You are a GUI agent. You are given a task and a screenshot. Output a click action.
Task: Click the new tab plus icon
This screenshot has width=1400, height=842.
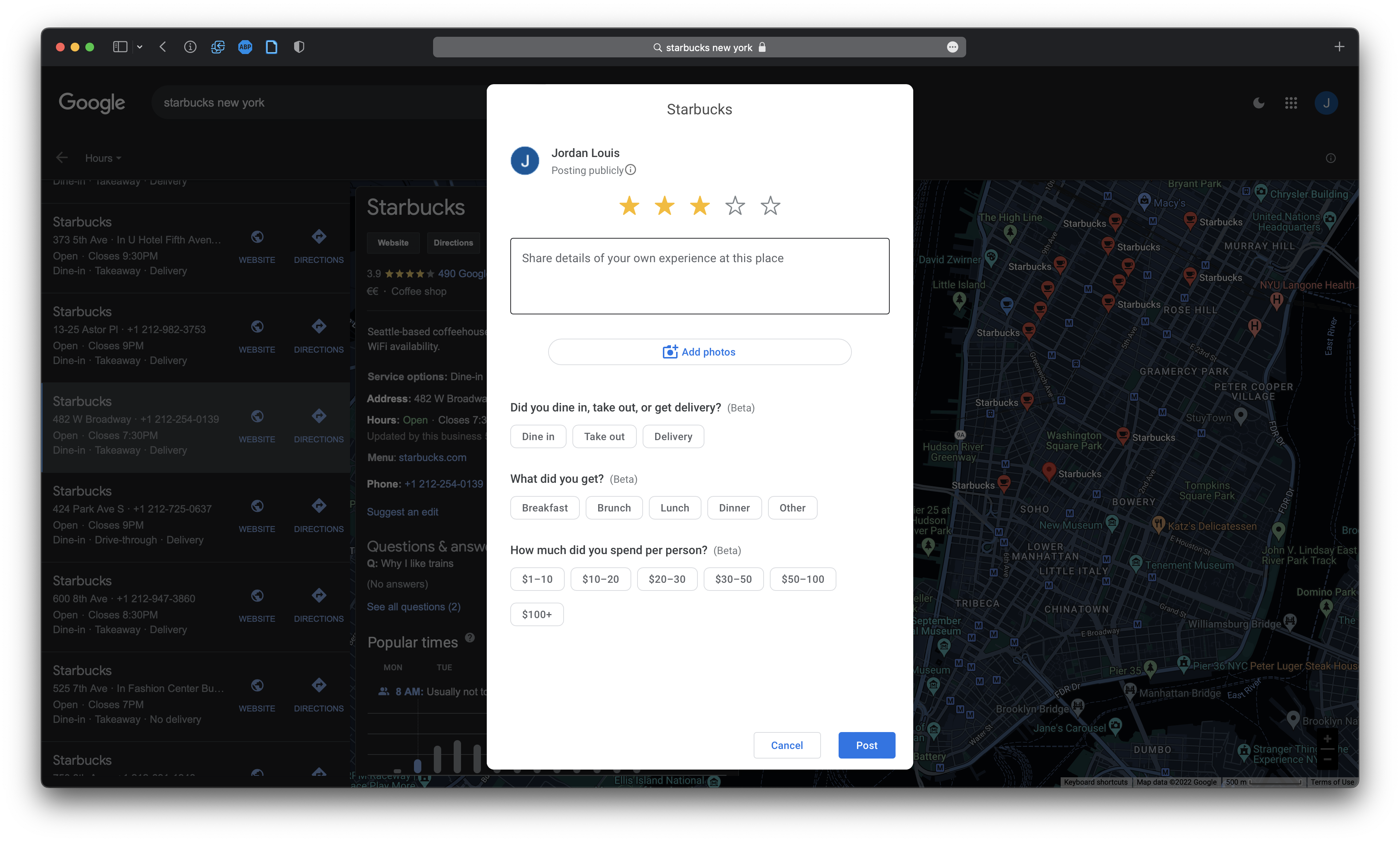(1339, 47)
